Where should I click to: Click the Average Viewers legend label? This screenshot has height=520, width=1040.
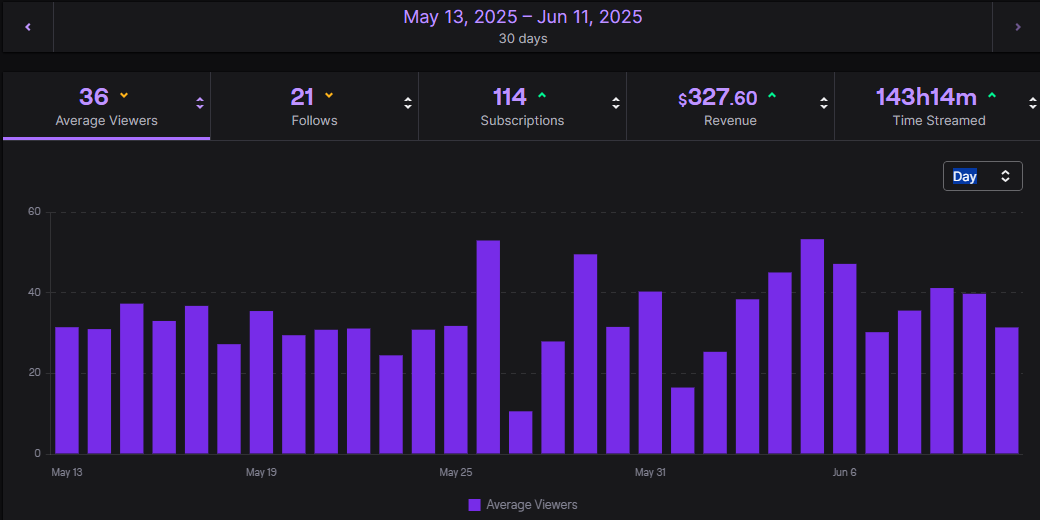coord(531,505)
